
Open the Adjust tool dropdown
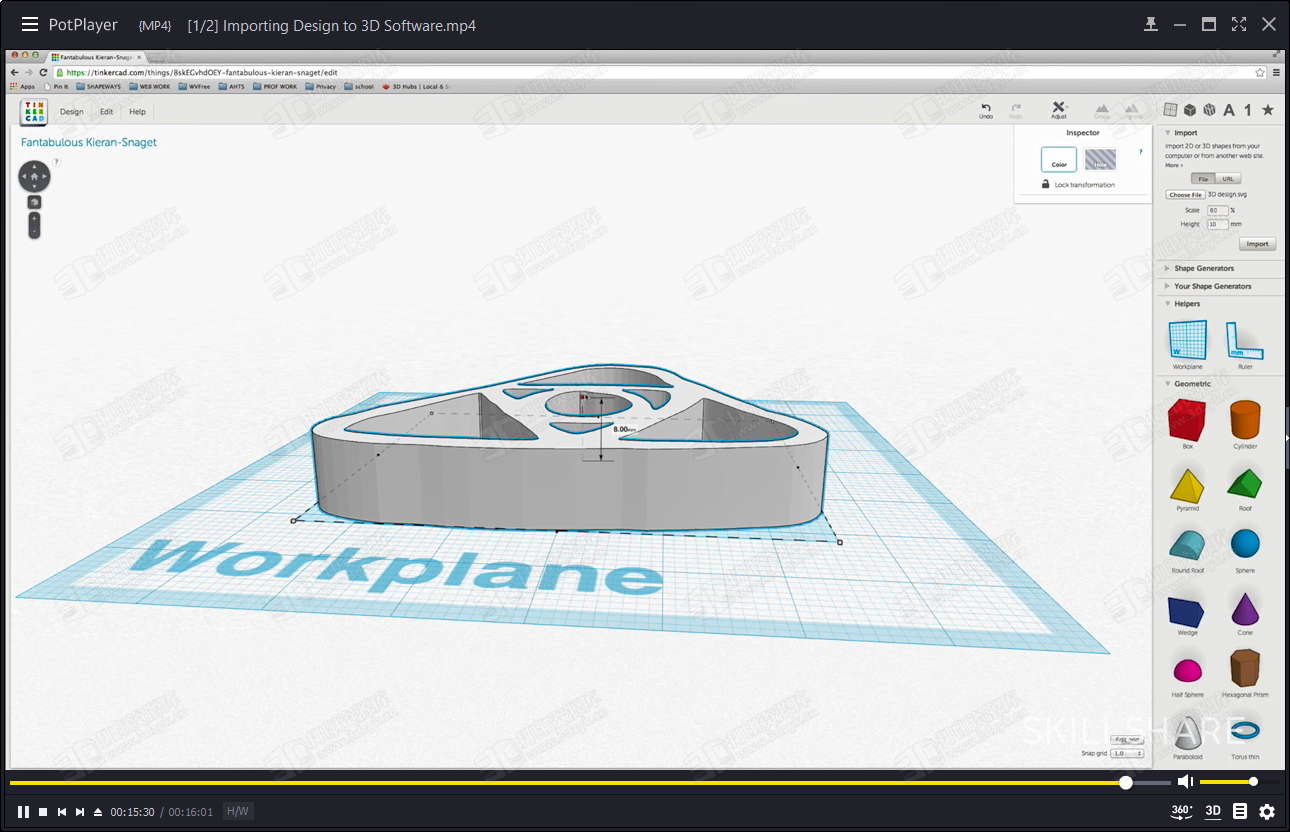[x=1060, y=110]
